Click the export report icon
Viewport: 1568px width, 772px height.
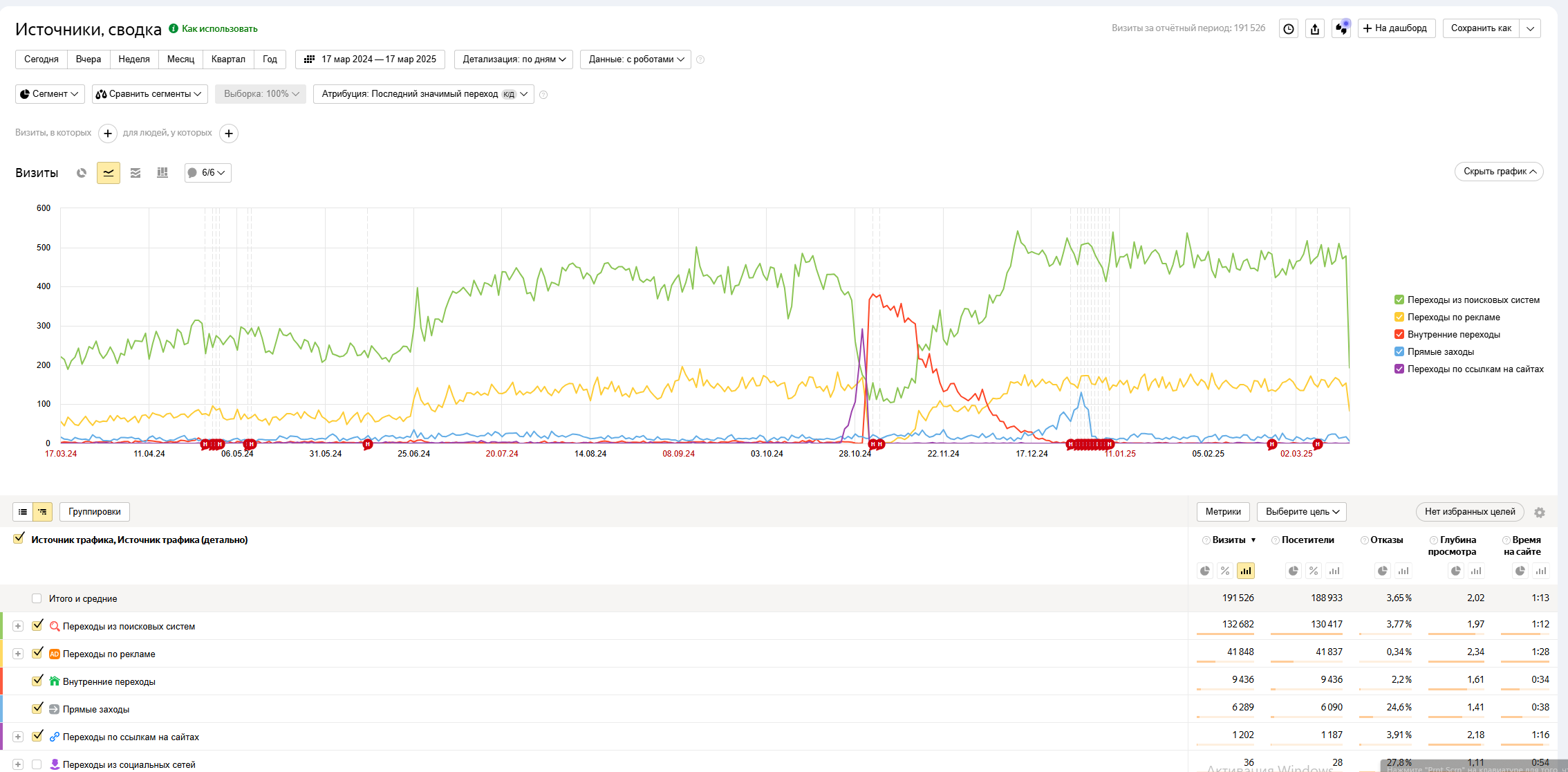(x=1315, y=28)
